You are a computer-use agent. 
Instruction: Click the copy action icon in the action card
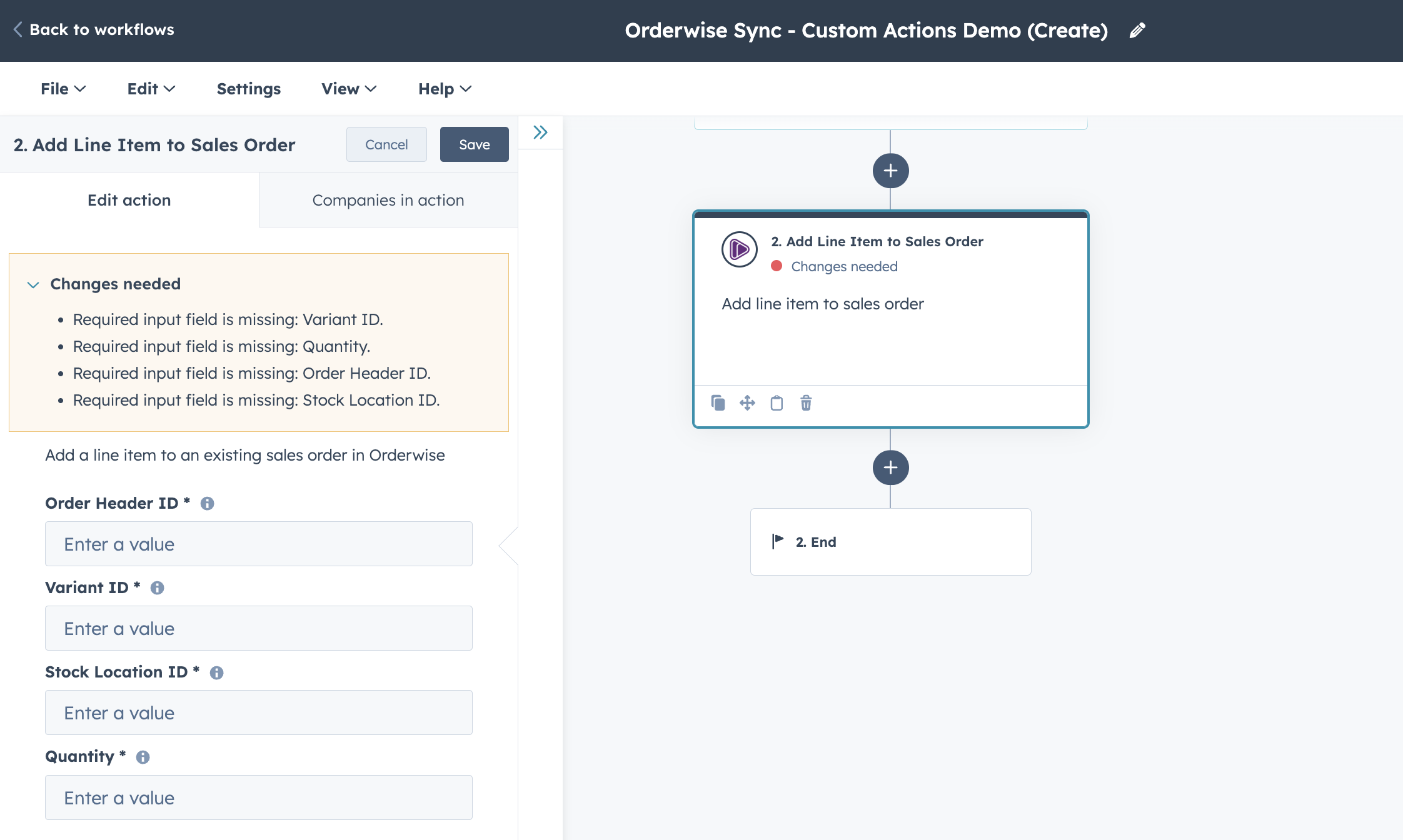coord(718,402)
